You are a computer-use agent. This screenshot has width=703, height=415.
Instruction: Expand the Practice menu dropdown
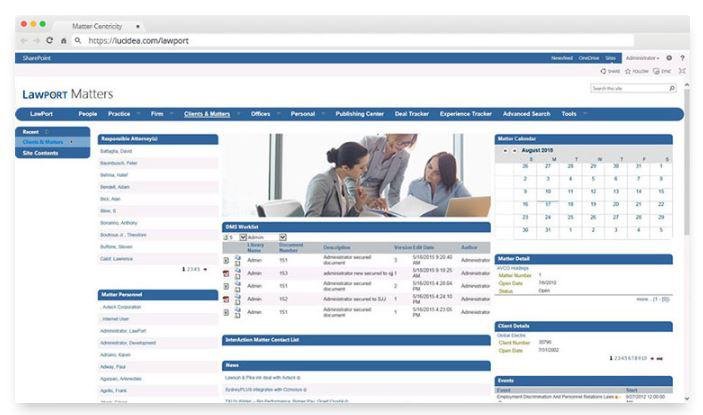(123, 114)
